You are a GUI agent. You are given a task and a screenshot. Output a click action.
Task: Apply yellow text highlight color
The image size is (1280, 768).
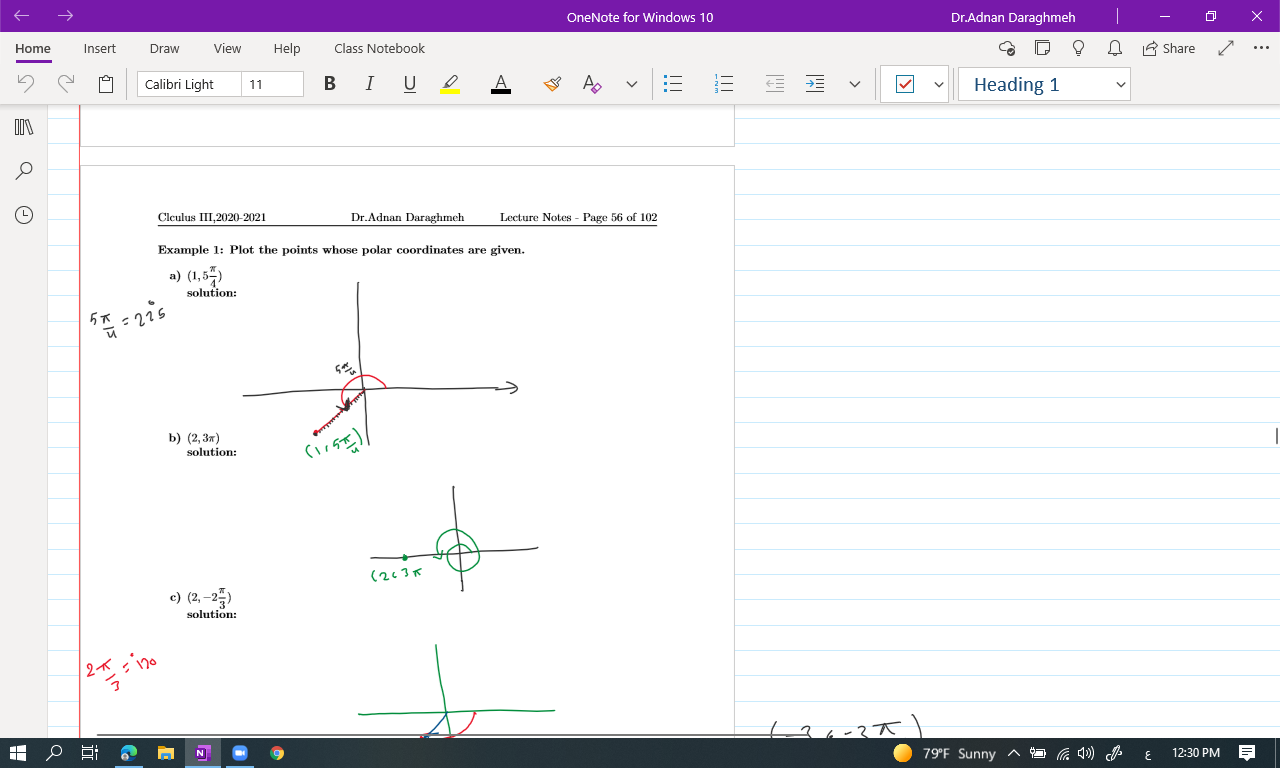click(450, 84)
